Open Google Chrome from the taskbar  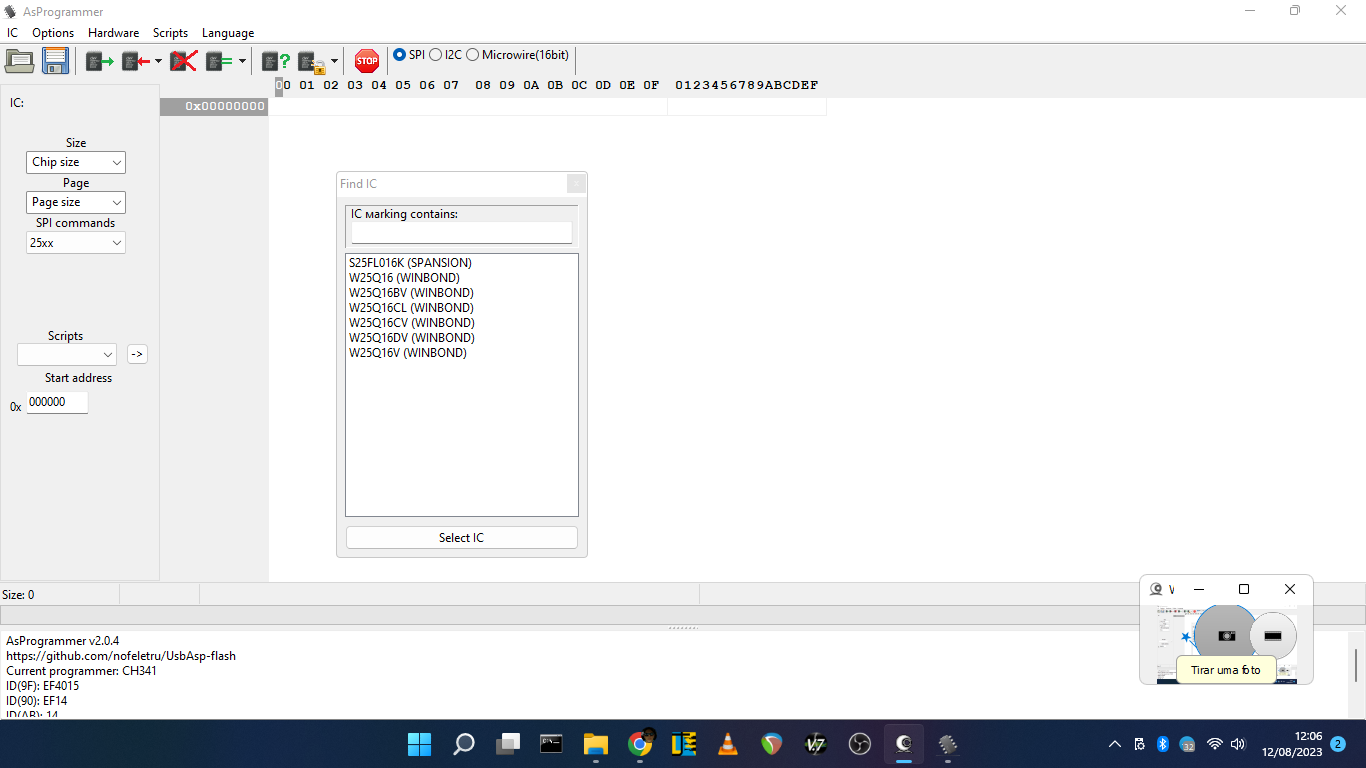coord(640,744)
